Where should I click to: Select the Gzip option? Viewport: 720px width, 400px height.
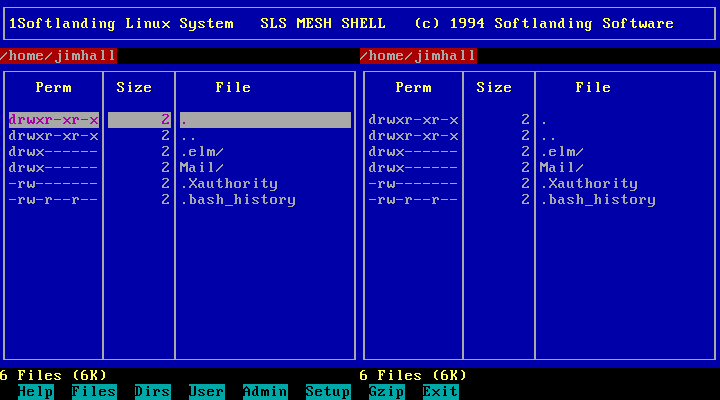tap(386, 391)
